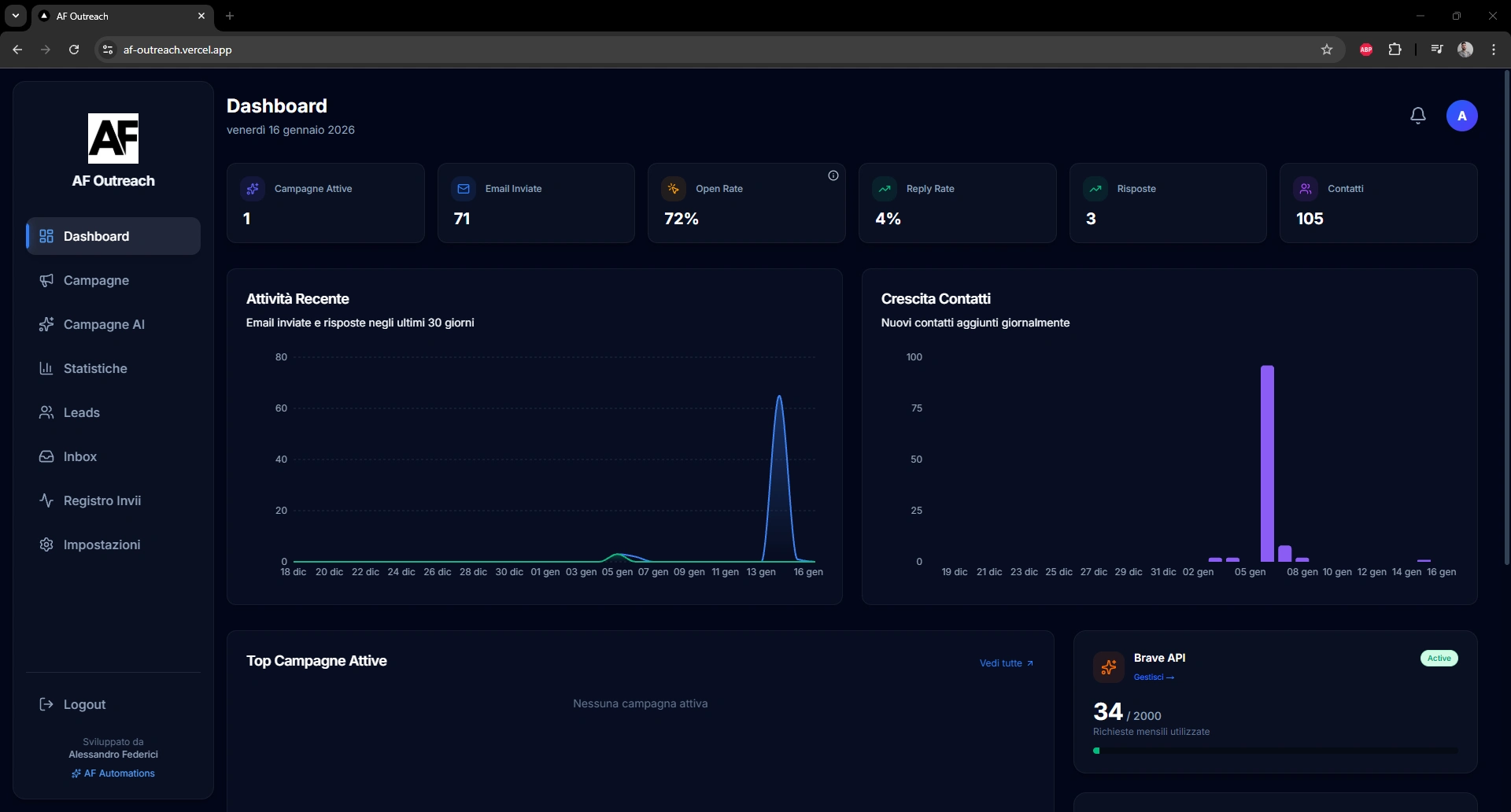Viewport: 1511px width, 812px height.
Task: Open Impostazioni settings in the sidebar
Action: (113, 544)
